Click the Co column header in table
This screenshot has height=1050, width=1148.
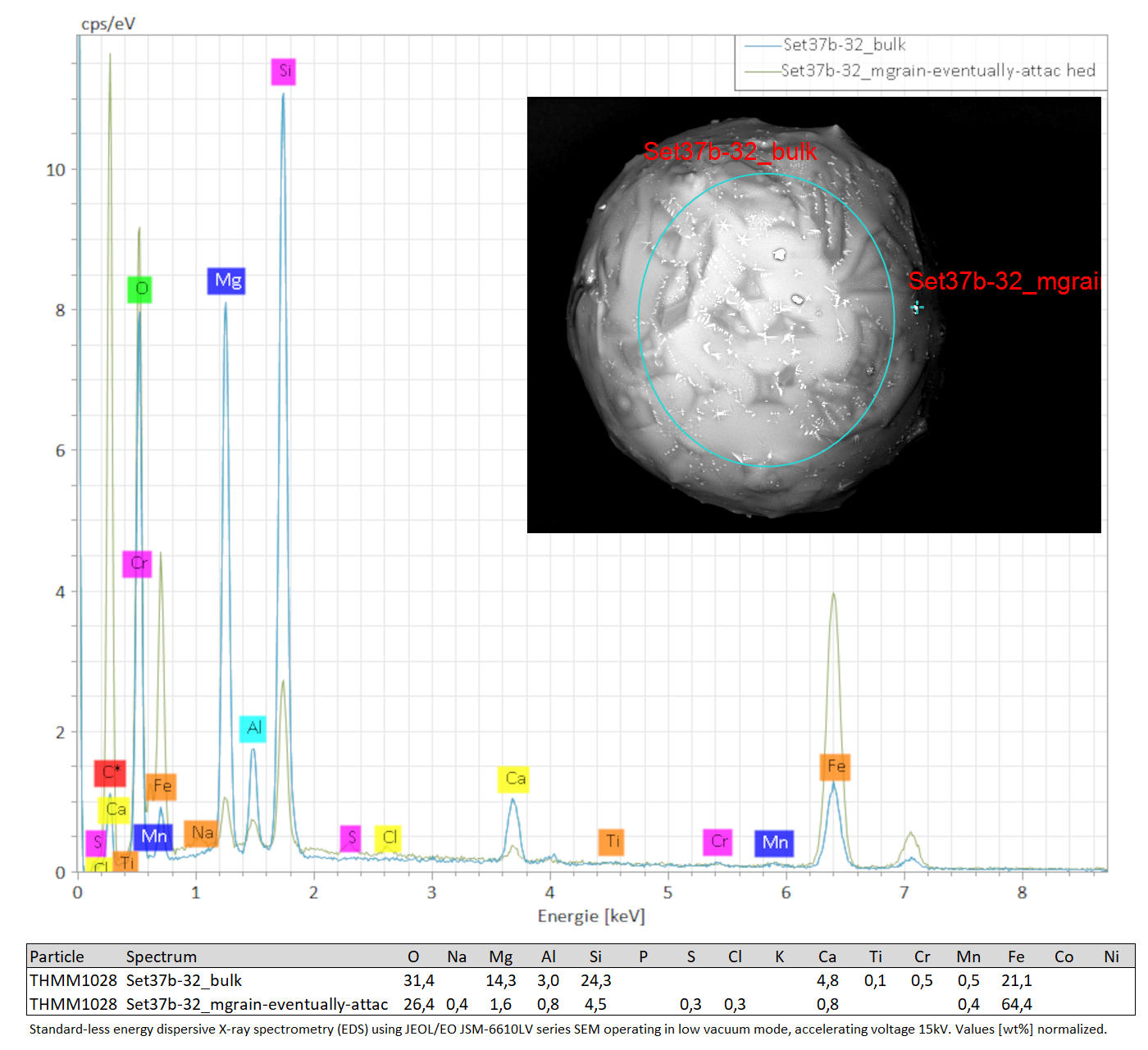click(x=1064, y=956)
